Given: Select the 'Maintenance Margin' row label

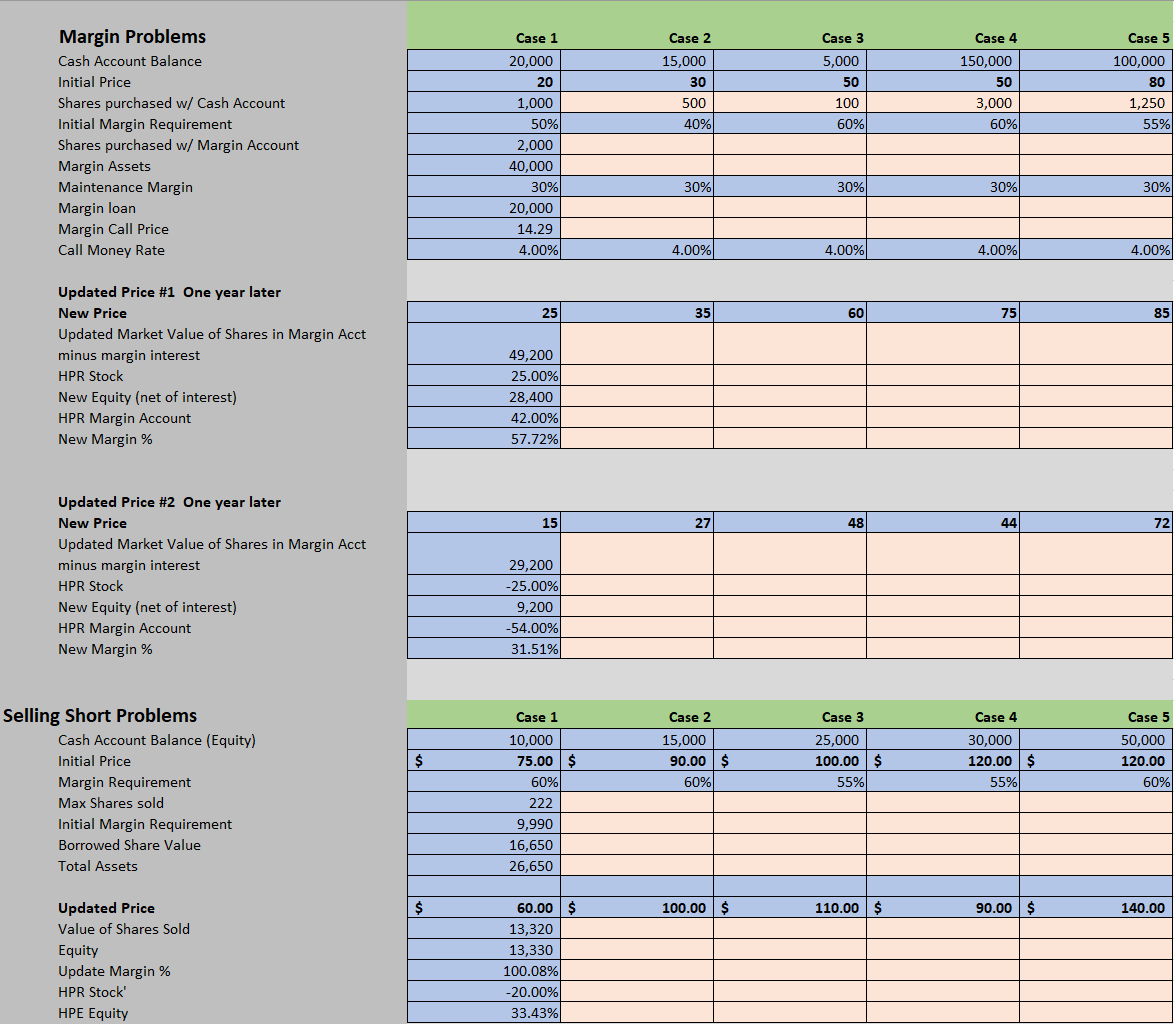Looking at the screenshot, I should [x=125, y=187].
